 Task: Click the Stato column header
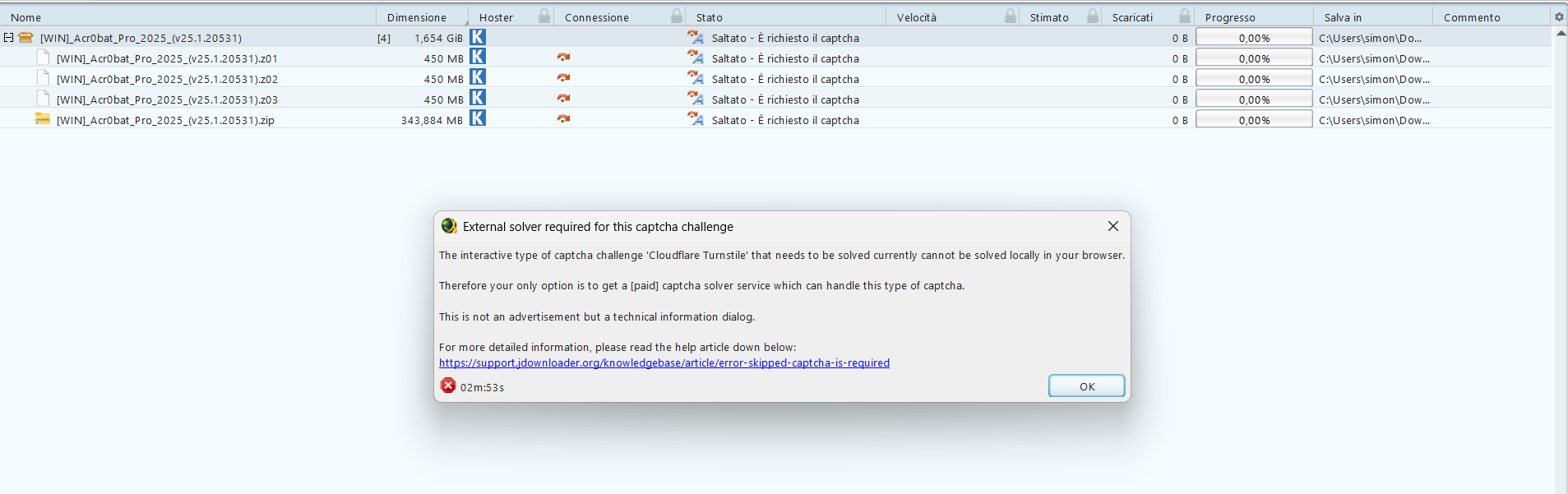(x=709, y=17)
